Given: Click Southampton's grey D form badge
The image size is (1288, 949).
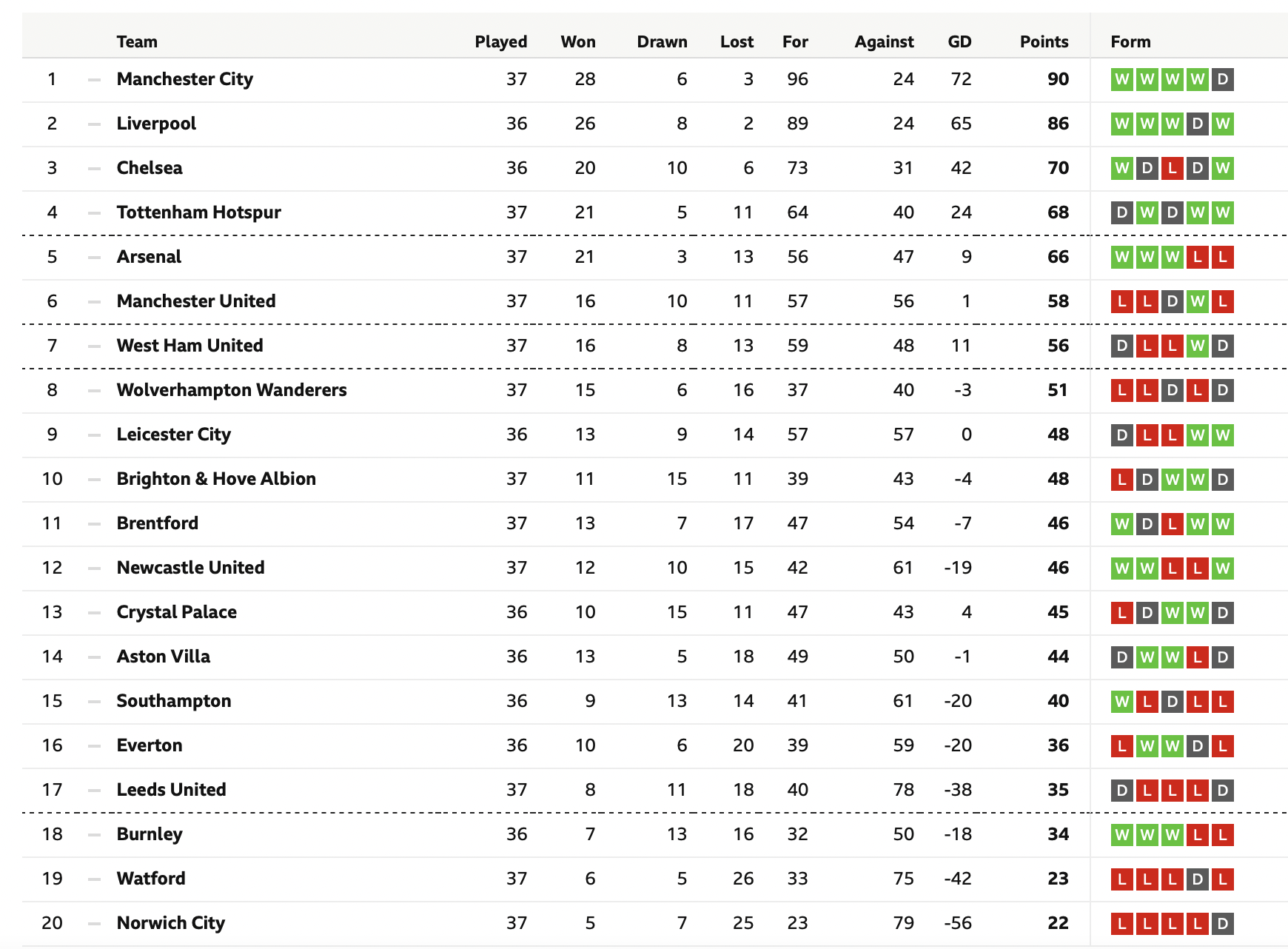Looking at the screenshot, I should pyautogui.click(x=1172, y=701).
